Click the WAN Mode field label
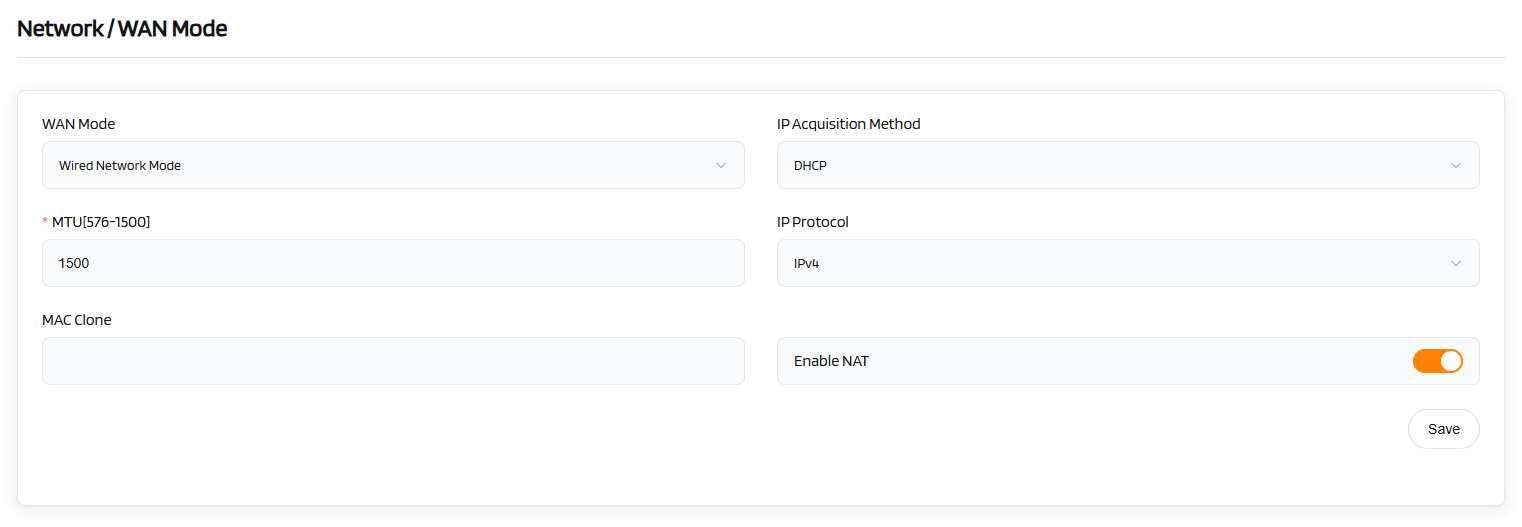The image size is (1522, 527). click(78, 124)
